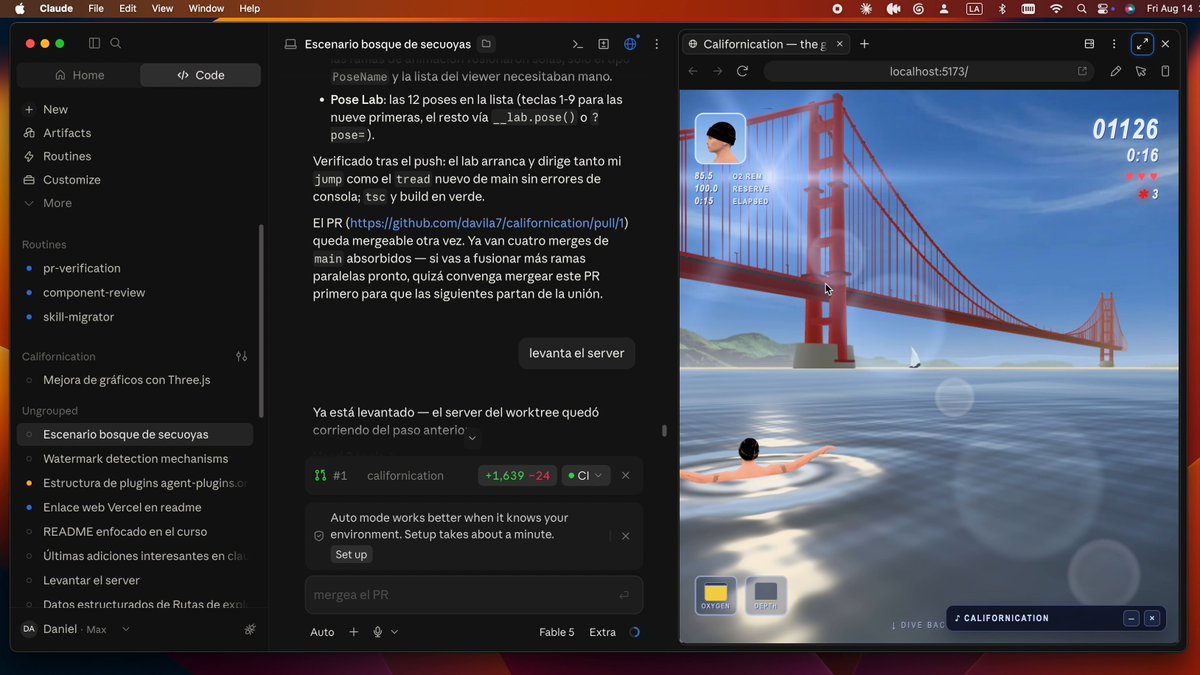Image resolution: width=1200 pixels, height=675 pixels.
Task: Click the sparkle icon beside Daniel's account
Action: point(250,629)
